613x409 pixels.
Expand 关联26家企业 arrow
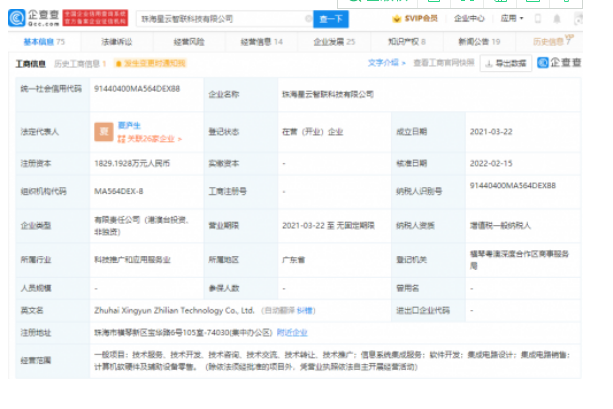180,139
